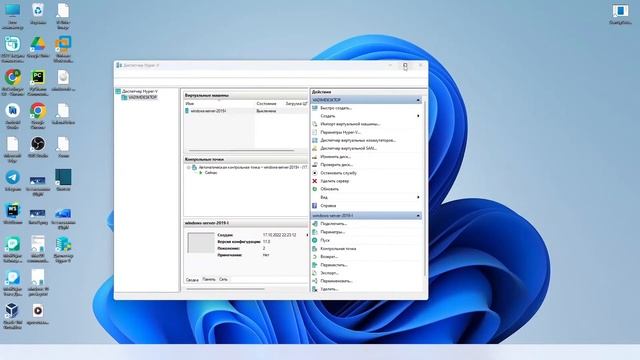Click the red X Удалить сервер icon
This screenshot has width=640, height=360.
tap(315, 181)
